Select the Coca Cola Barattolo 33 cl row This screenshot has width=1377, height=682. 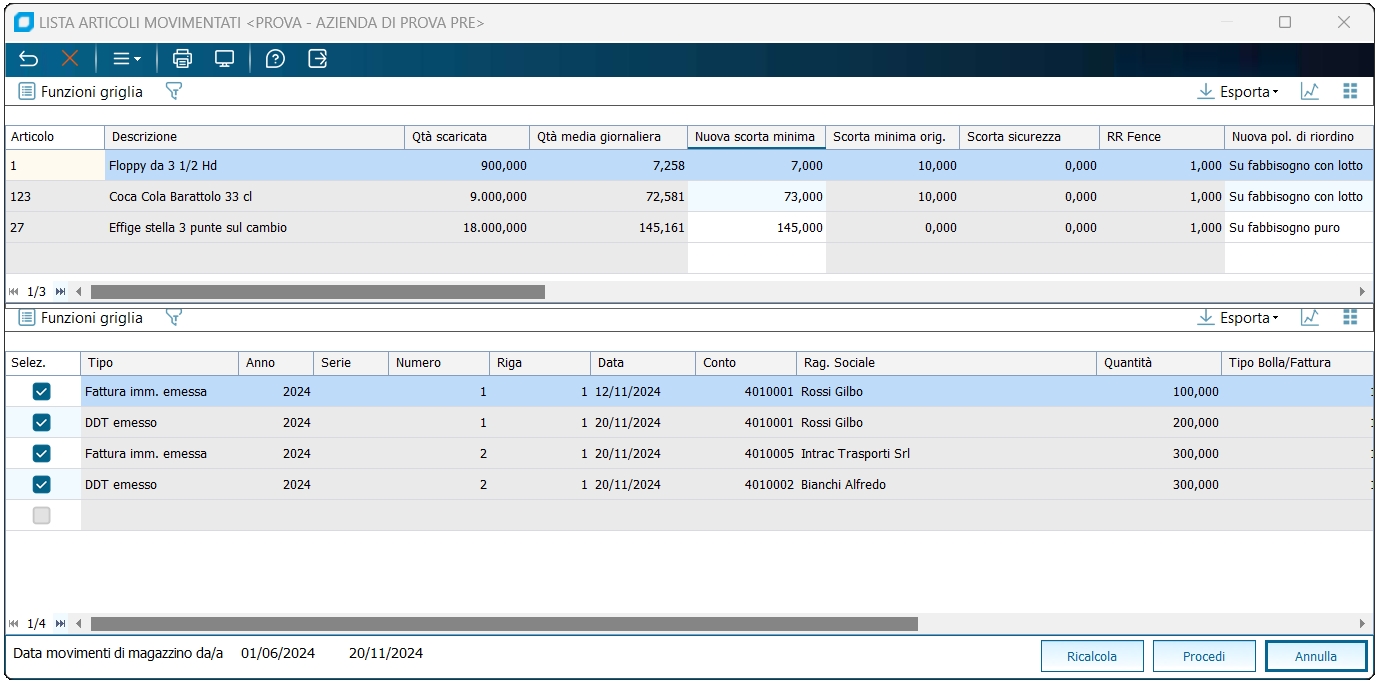(x=689, y=197)
